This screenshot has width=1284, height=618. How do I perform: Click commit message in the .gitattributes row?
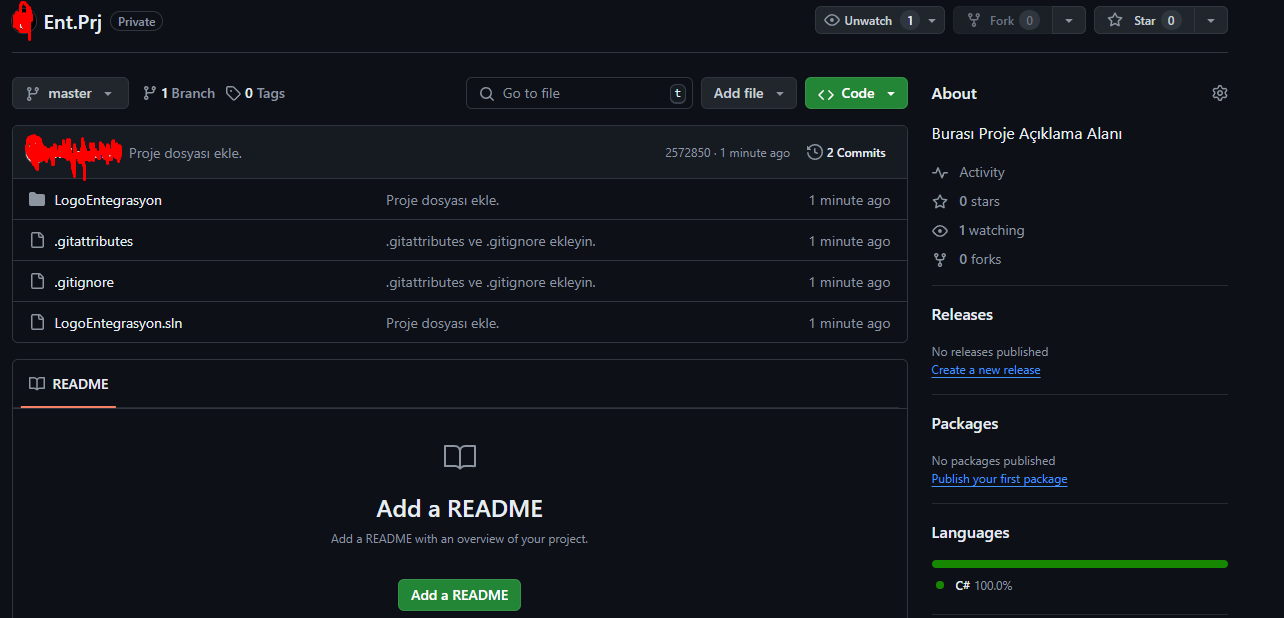click(x=491, y=241)
